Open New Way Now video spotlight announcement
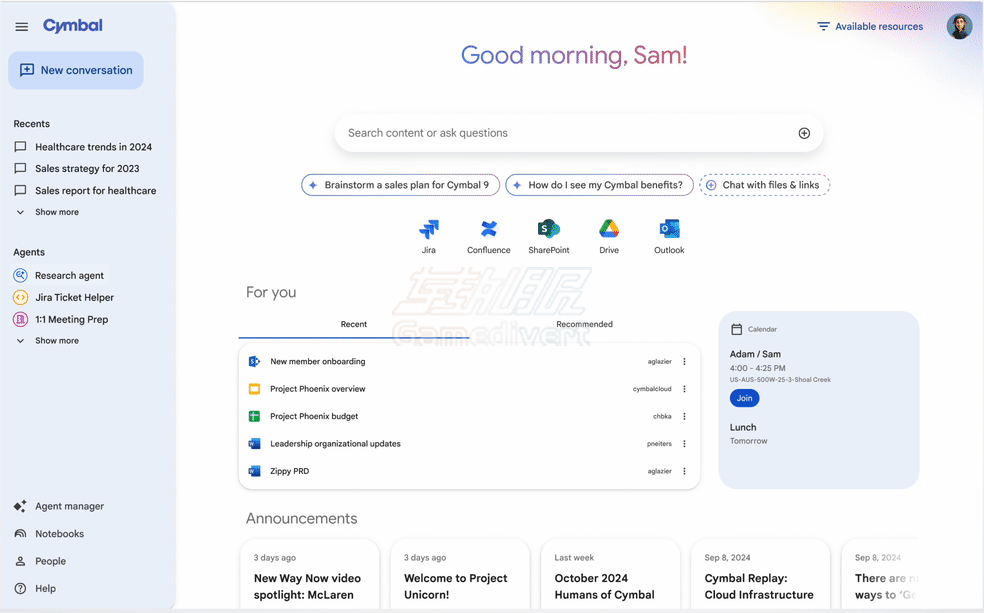This screenshot has width=984, height=613. [x=310, y=576]
